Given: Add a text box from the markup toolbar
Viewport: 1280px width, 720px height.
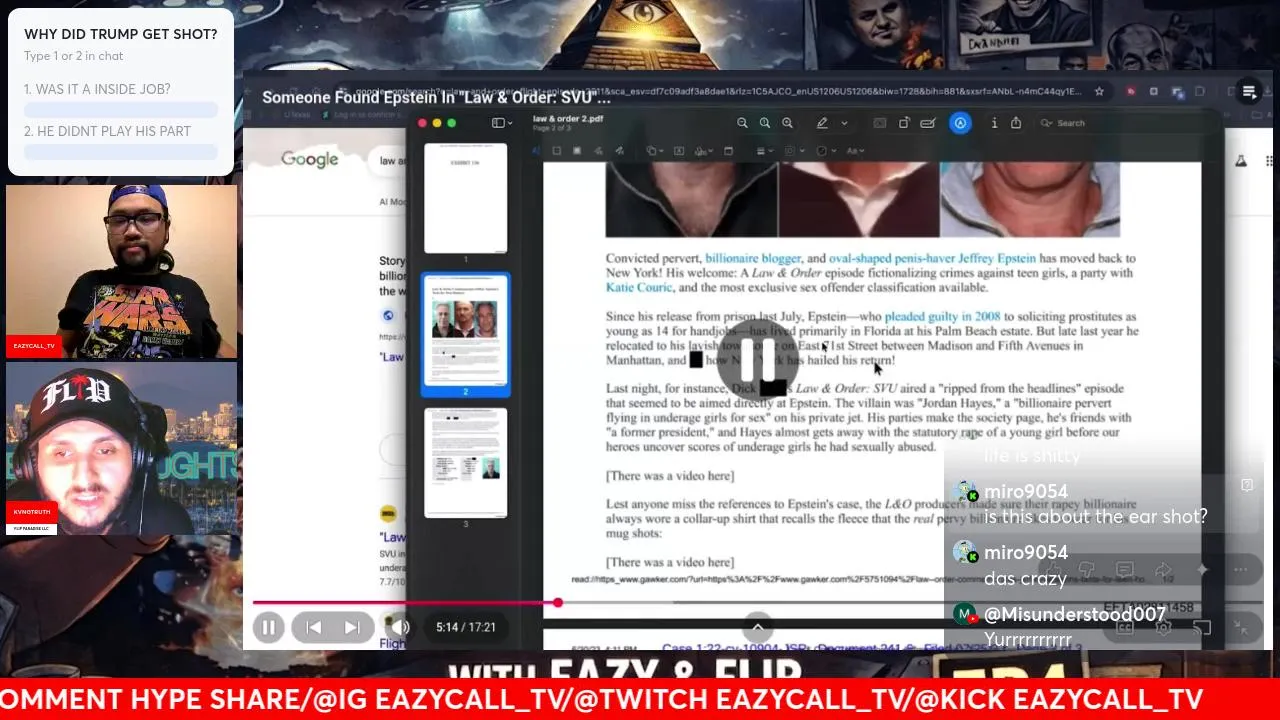Looking at the screenshot, I should click(x=679, y=151).
